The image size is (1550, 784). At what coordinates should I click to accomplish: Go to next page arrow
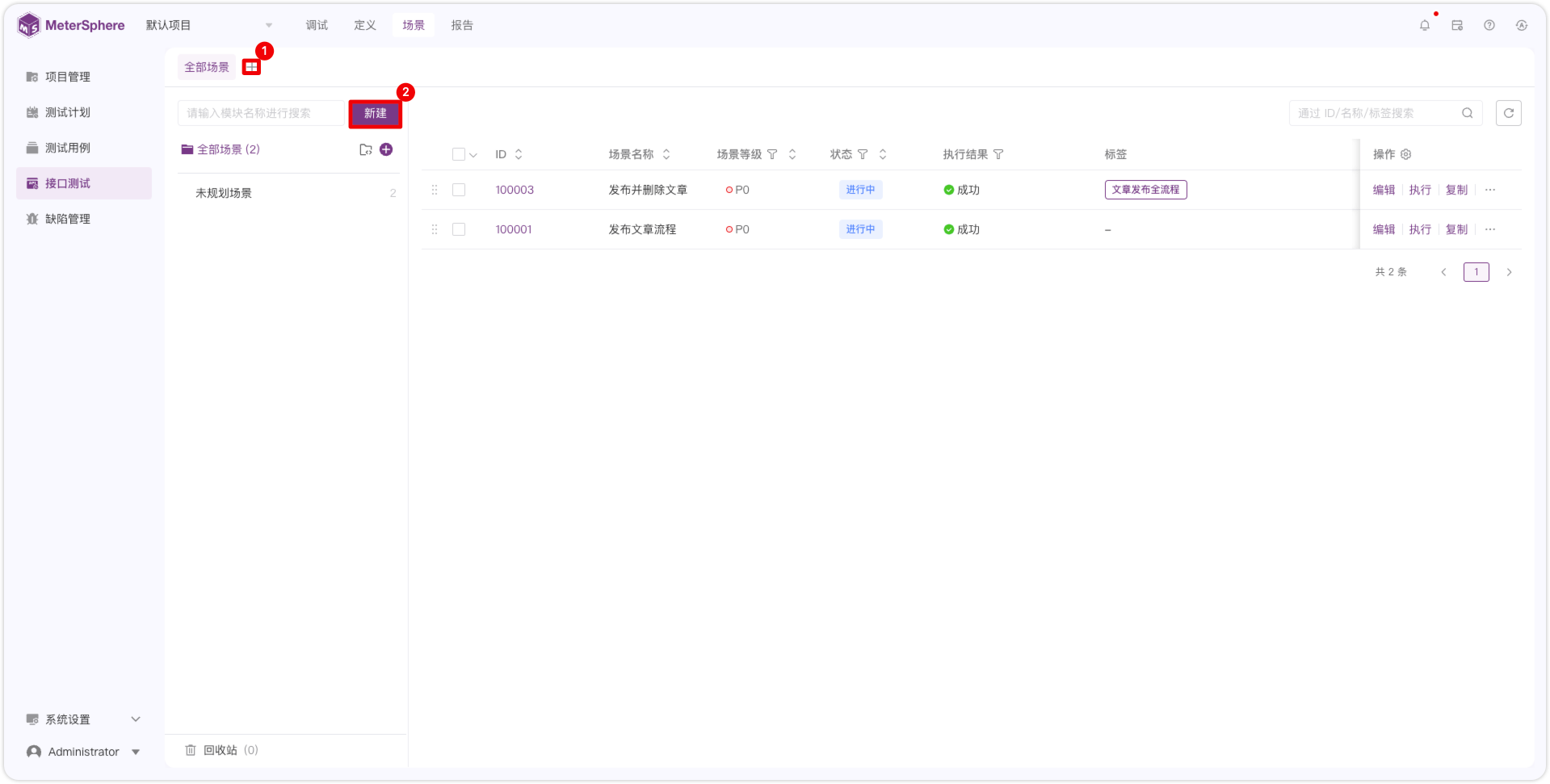(x=1509, y=272)
